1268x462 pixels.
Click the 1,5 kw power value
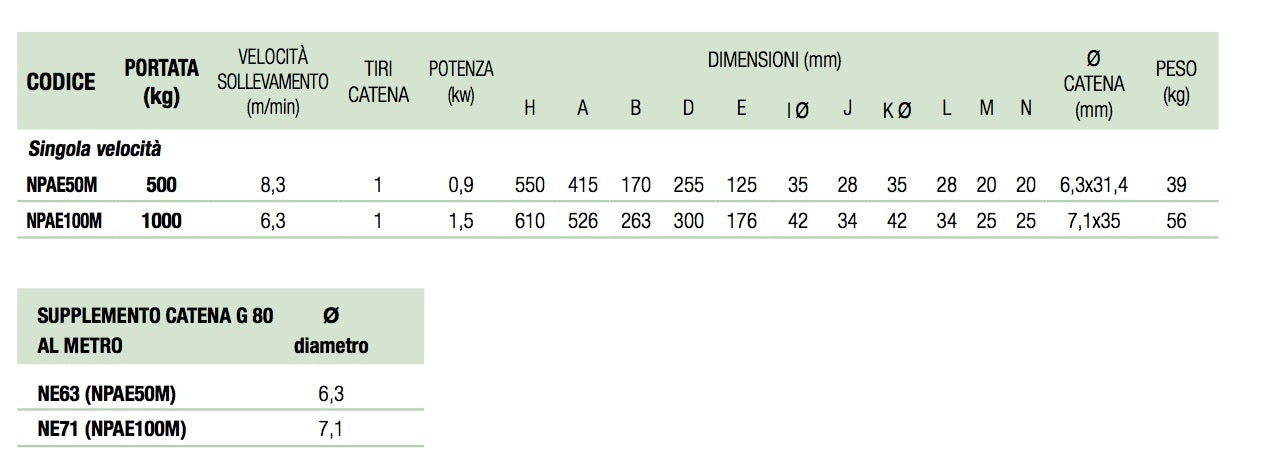(x=460, y=221)
